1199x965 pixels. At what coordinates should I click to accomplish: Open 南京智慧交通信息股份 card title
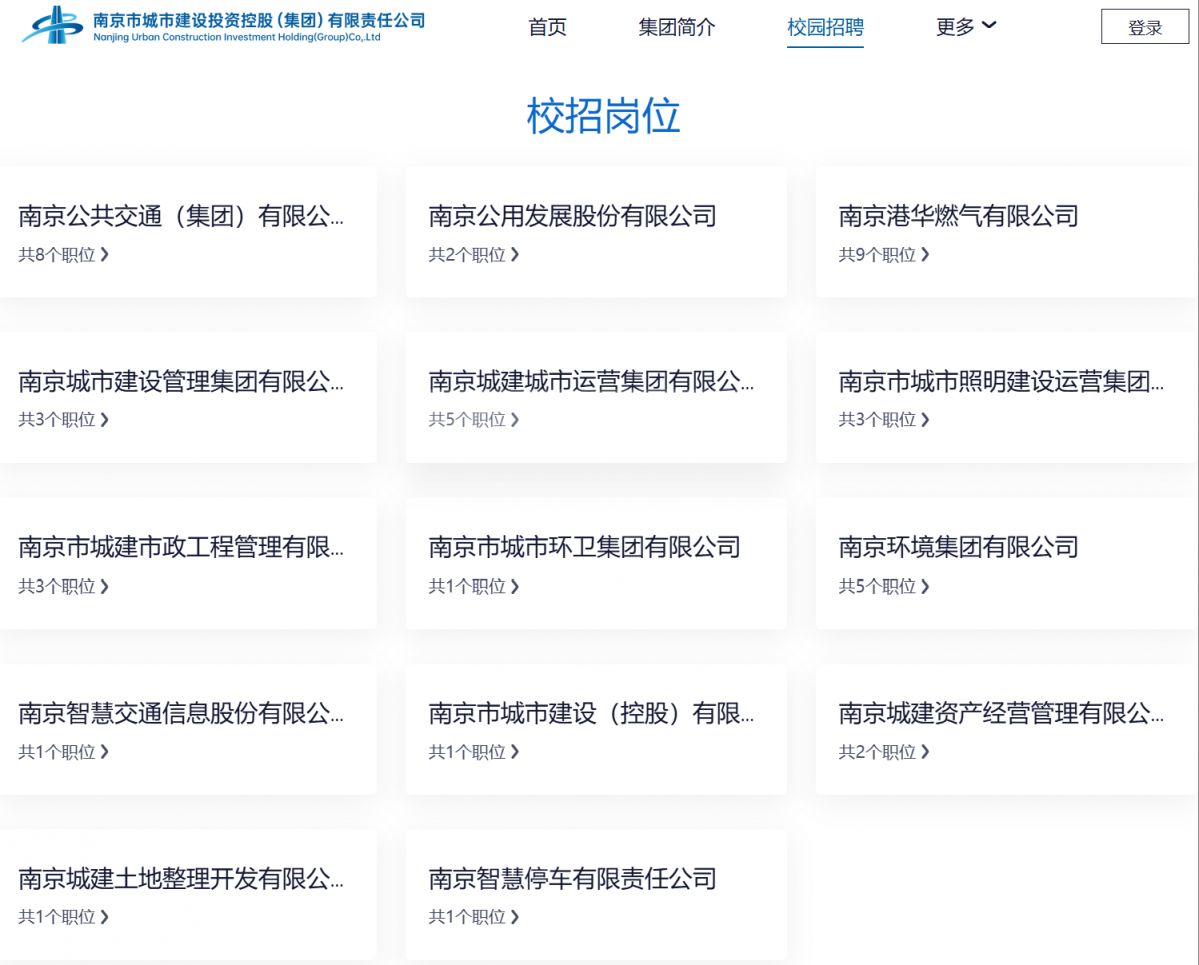coord(181,713)
